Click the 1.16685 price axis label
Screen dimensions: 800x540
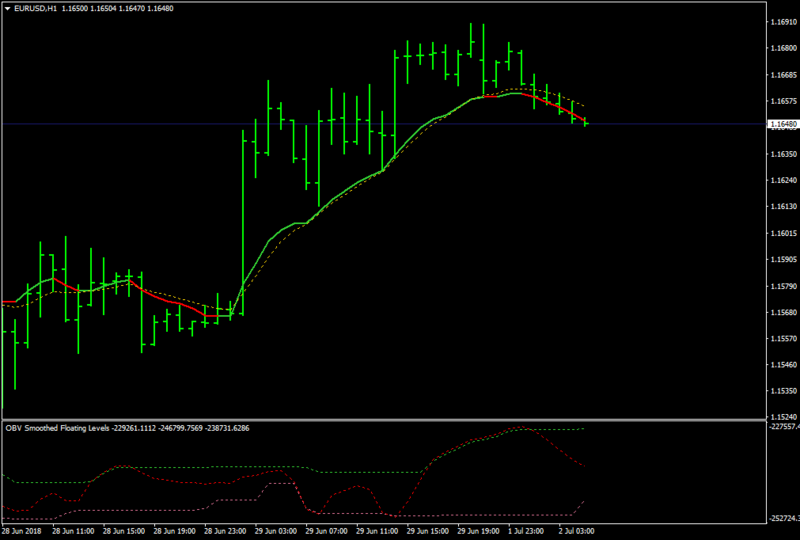pyautogui.click(x=784, y=75)
